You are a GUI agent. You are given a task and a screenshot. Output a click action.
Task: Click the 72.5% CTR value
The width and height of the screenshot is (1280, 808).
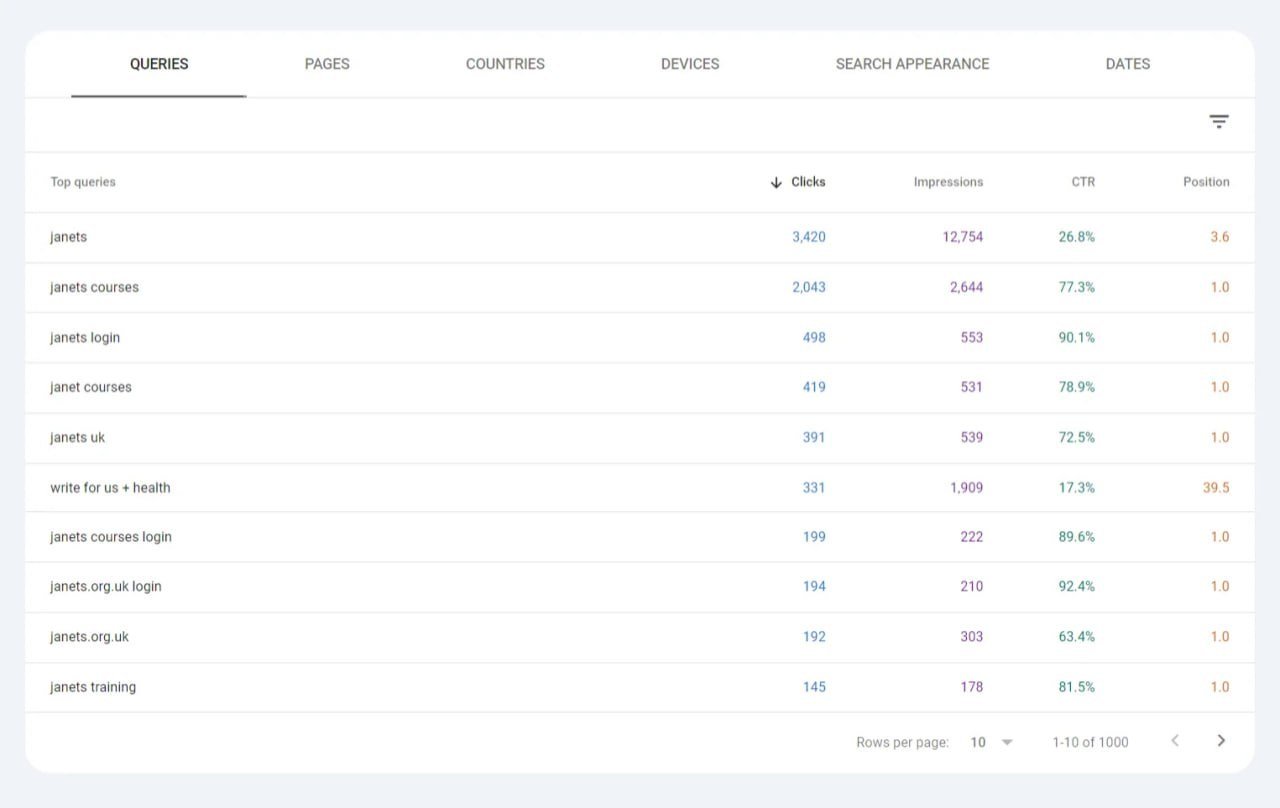click(x=1077, y=437)
